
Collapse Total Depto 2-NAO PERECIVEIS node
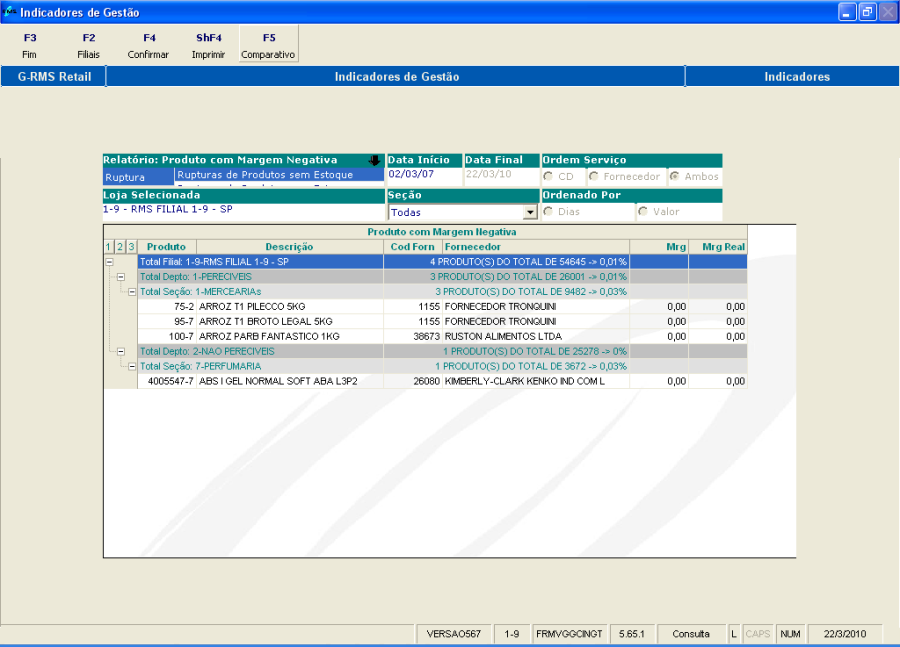121,351
